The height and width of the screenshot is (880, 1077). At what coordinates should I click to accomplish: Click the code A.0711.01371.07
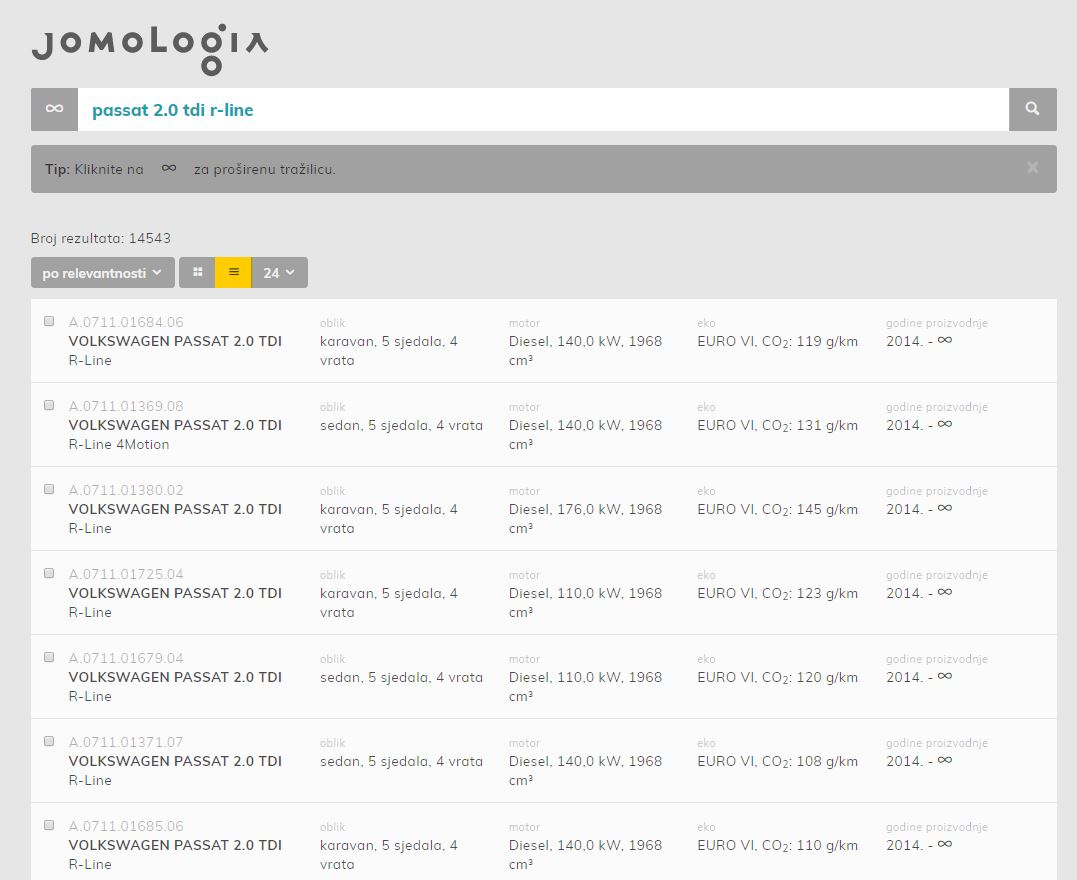[126, 742]
